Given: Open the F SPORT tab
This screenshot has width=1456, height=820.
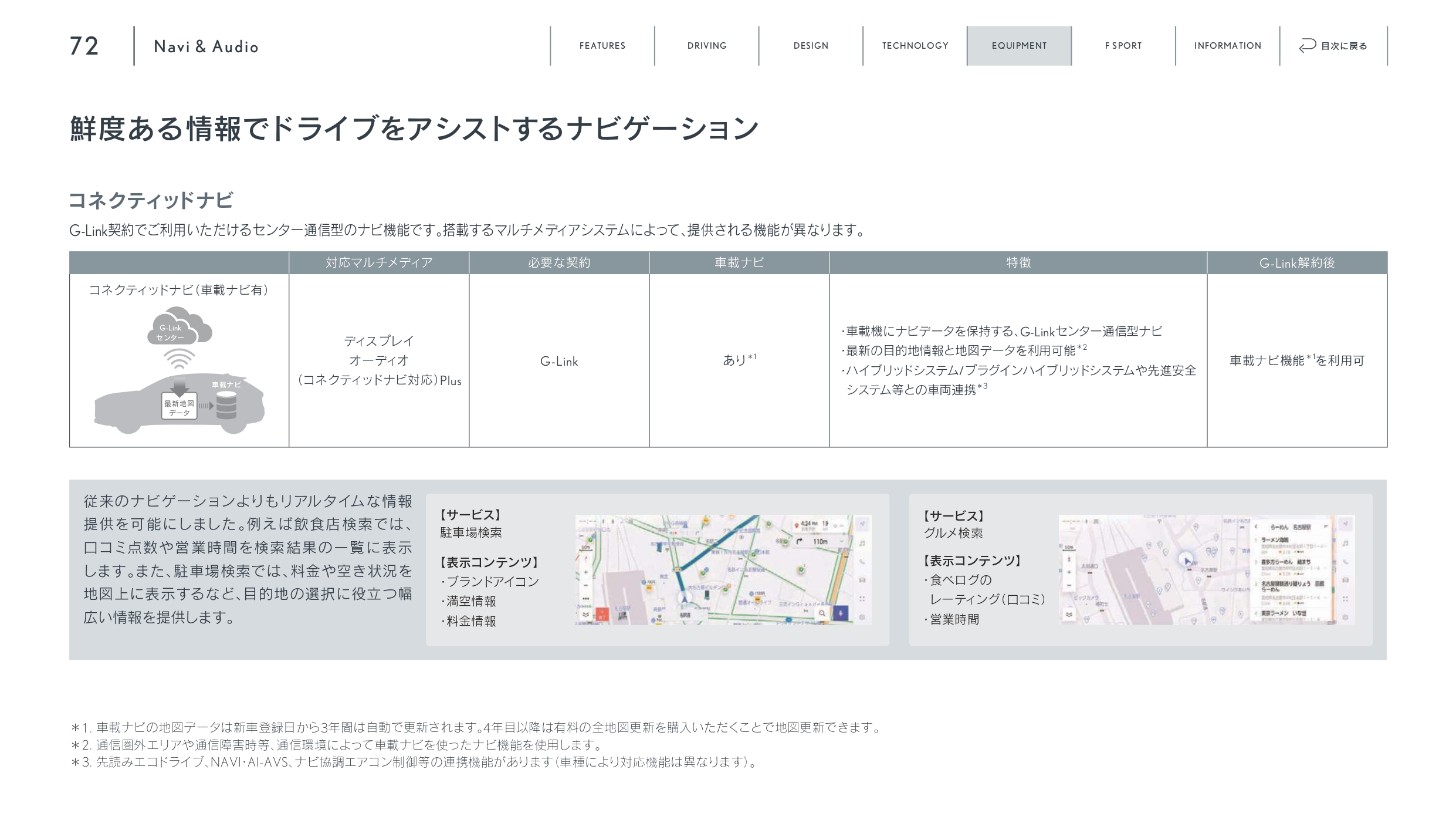Looking at the screenshot, I should [x=1123, y=46].
